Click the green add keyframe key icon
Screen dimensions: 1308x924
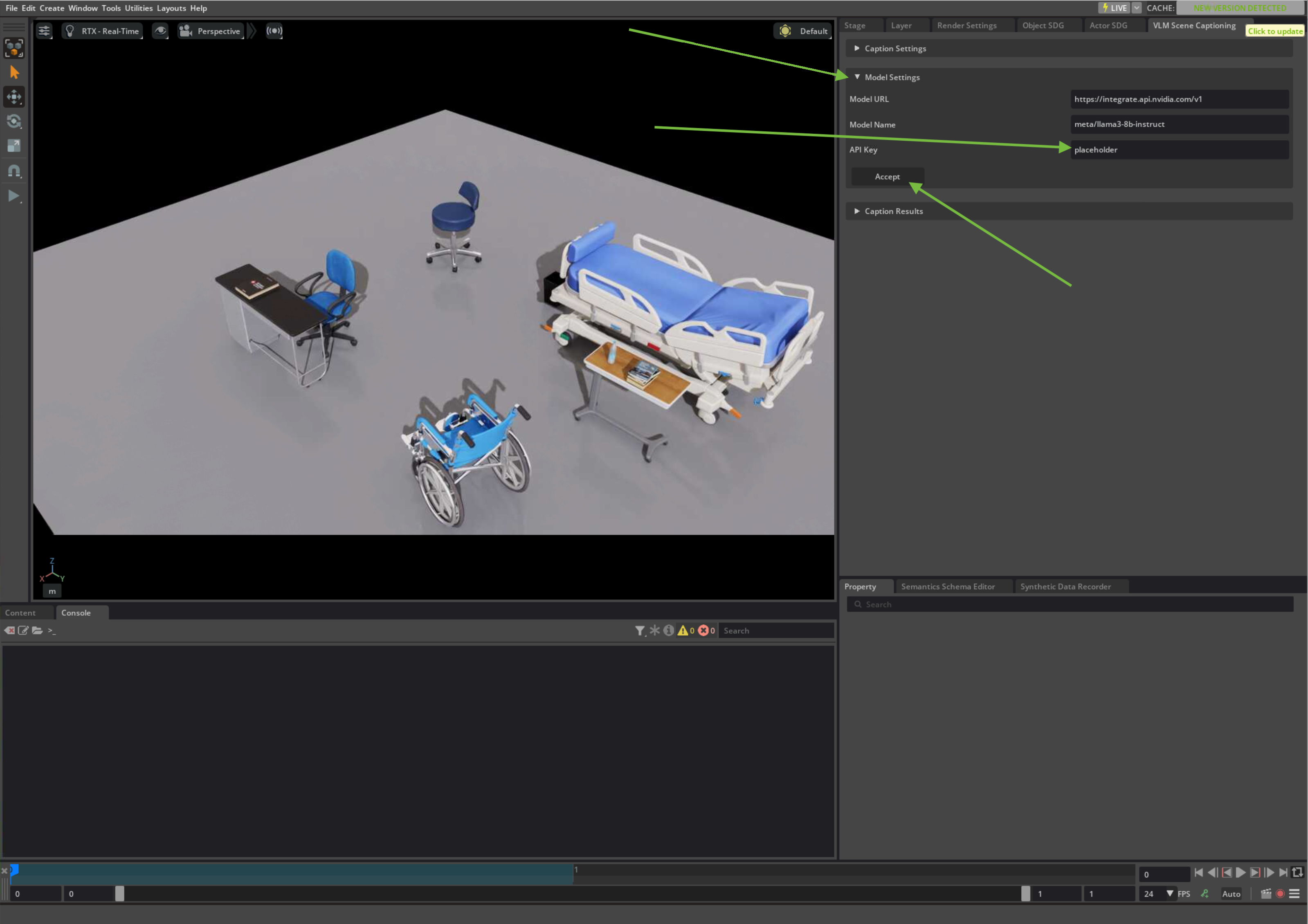pyautogui.click(x=1205, y=894)
